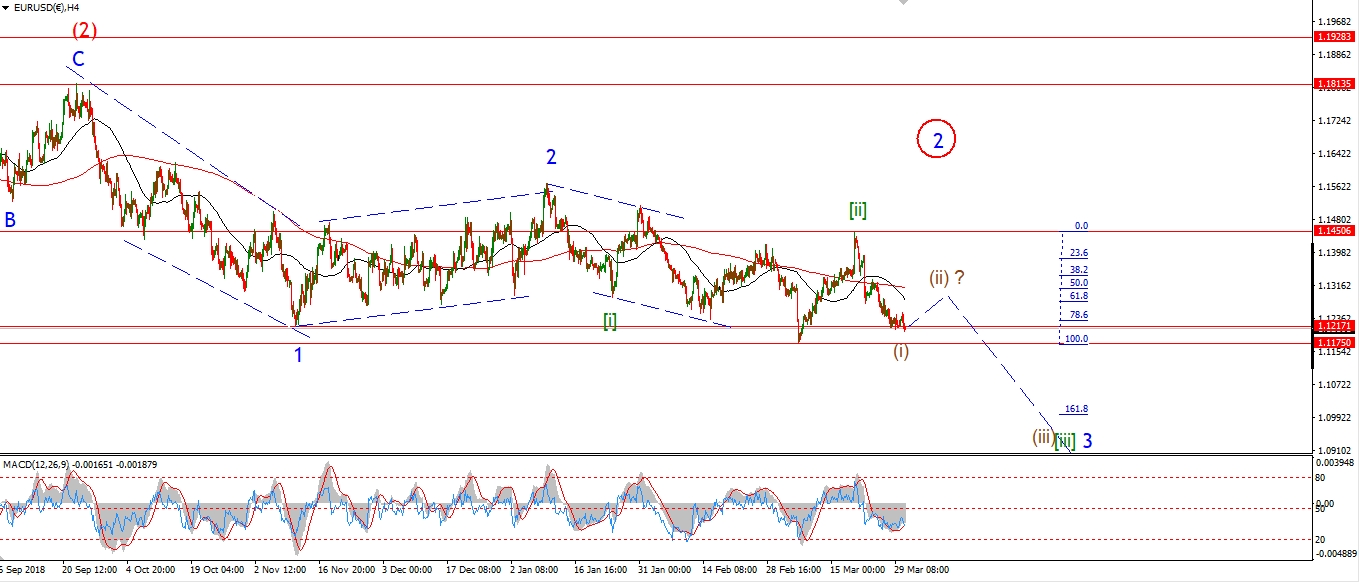Select the green [i] wave label
The image size is (1360, 583).
[x=609, y=320]
